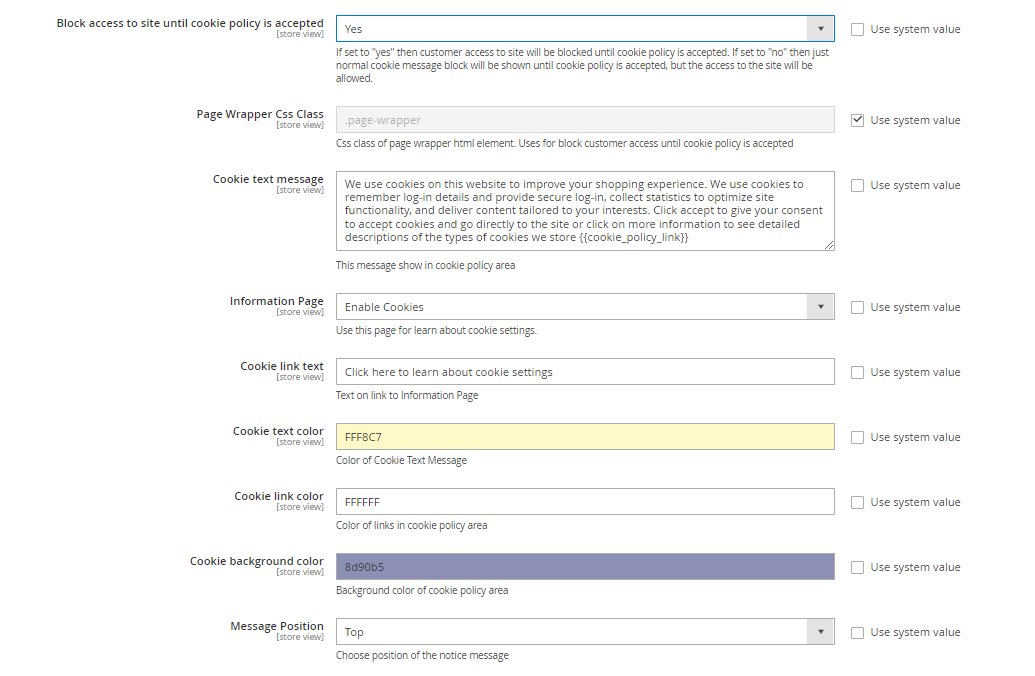
Task: Check Use system value for Cookie link text
Action: coord(857,372)
